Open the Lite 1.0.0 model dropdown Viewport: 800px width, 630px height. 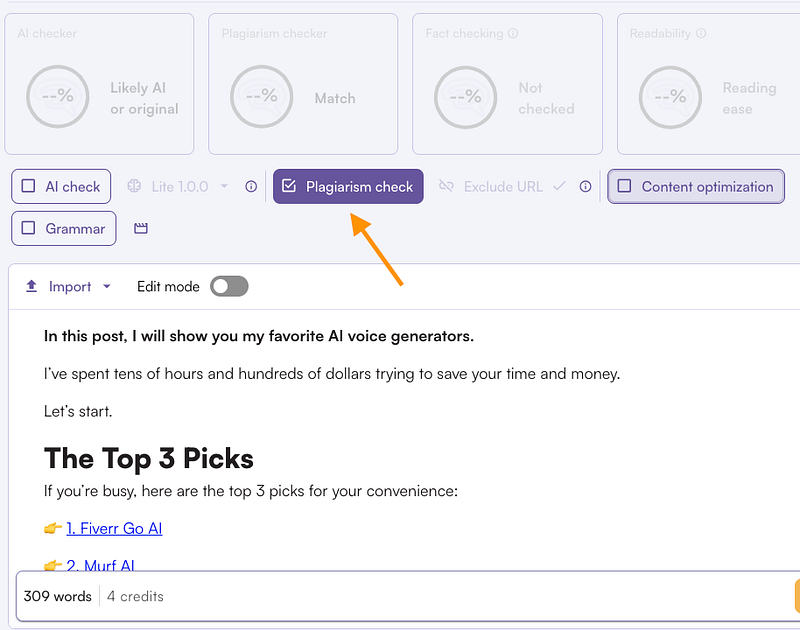[224, 186]
